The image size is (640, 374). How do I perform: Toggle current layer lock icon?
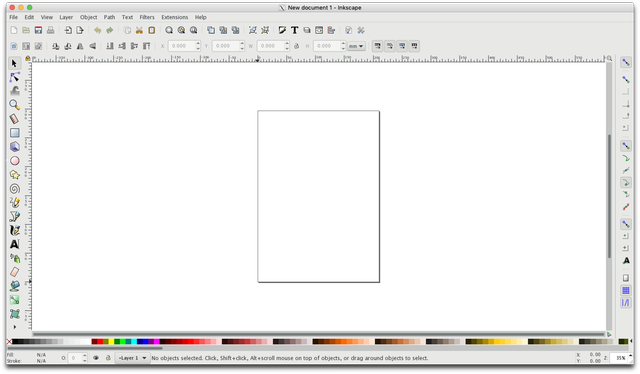(108, 358)
